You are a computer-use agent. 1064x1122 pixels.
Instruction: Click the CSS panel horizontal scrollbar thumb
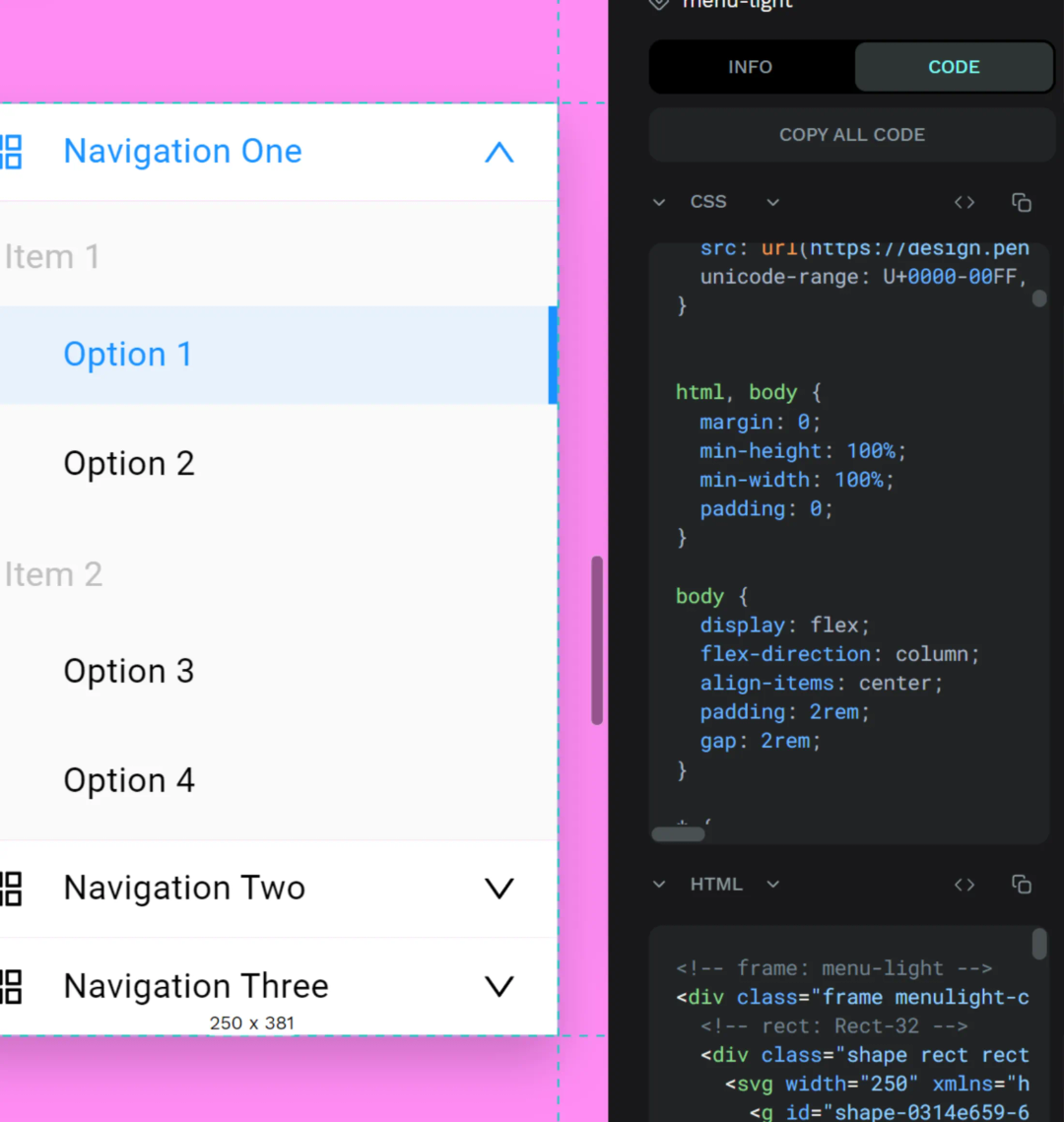tap(678, 834)
